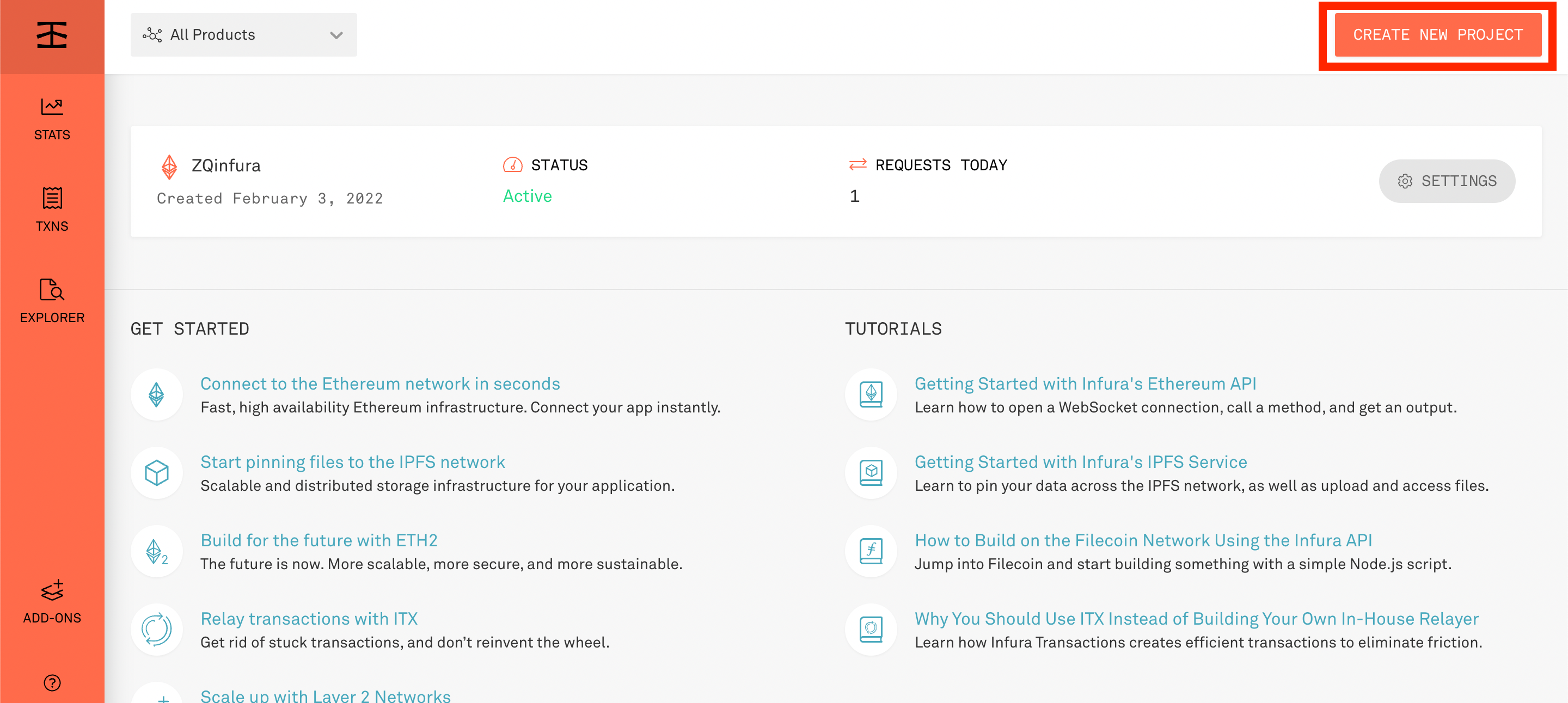Click the Ethereum diamond icon in Get Started
This screenshot has height=703, width=1568.
pos(156,394)
